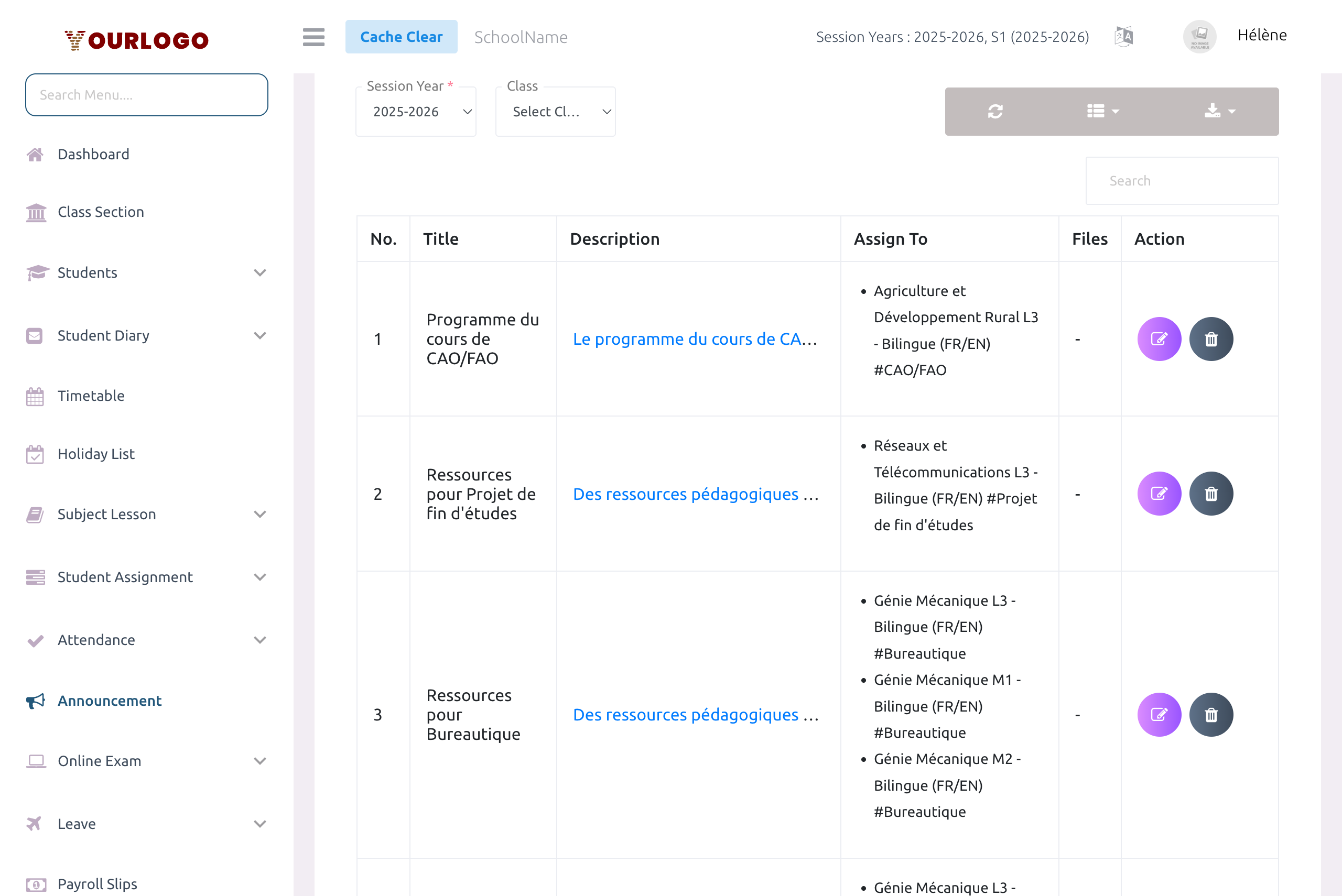Image resolution: width=1342 pixels, height=896 pixels.
Task: Click Hélène's profile avatar
Action: 1200,36
